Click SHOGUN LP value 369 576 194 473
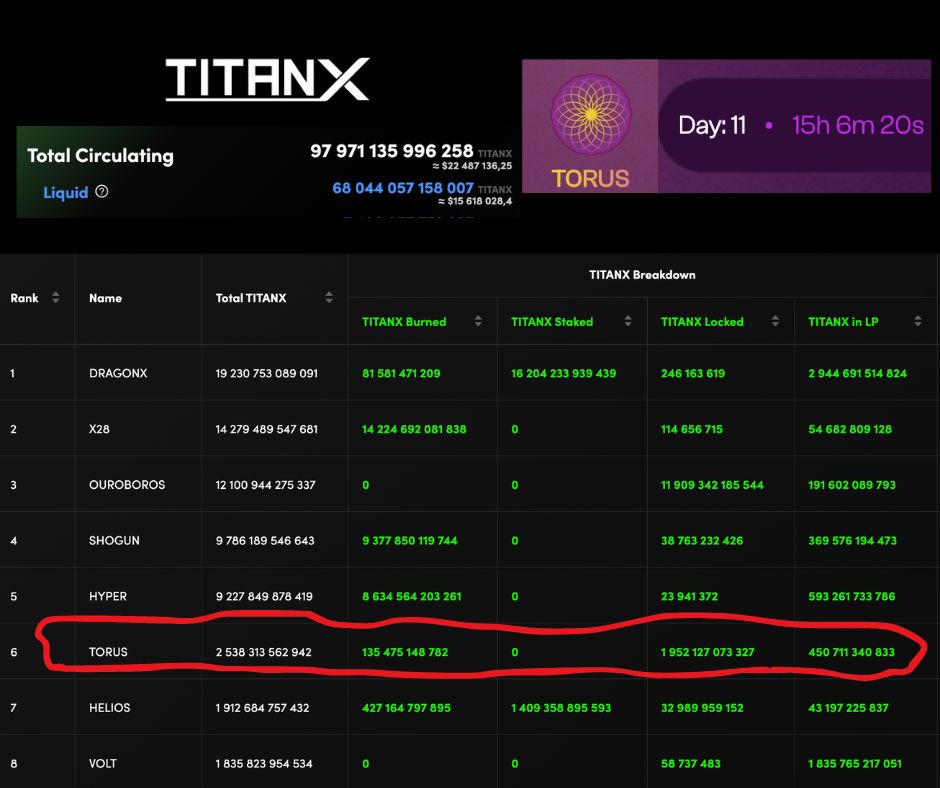Viewport: 940px width, 788px height. [x=852, y=540]
